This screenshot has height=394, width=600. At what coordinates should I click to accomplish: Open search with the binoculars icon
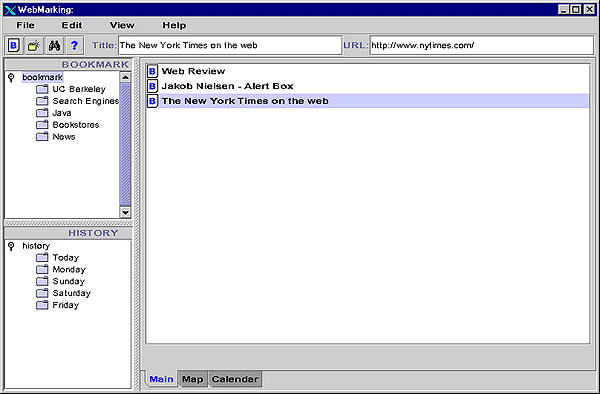[x=54, y=46]
